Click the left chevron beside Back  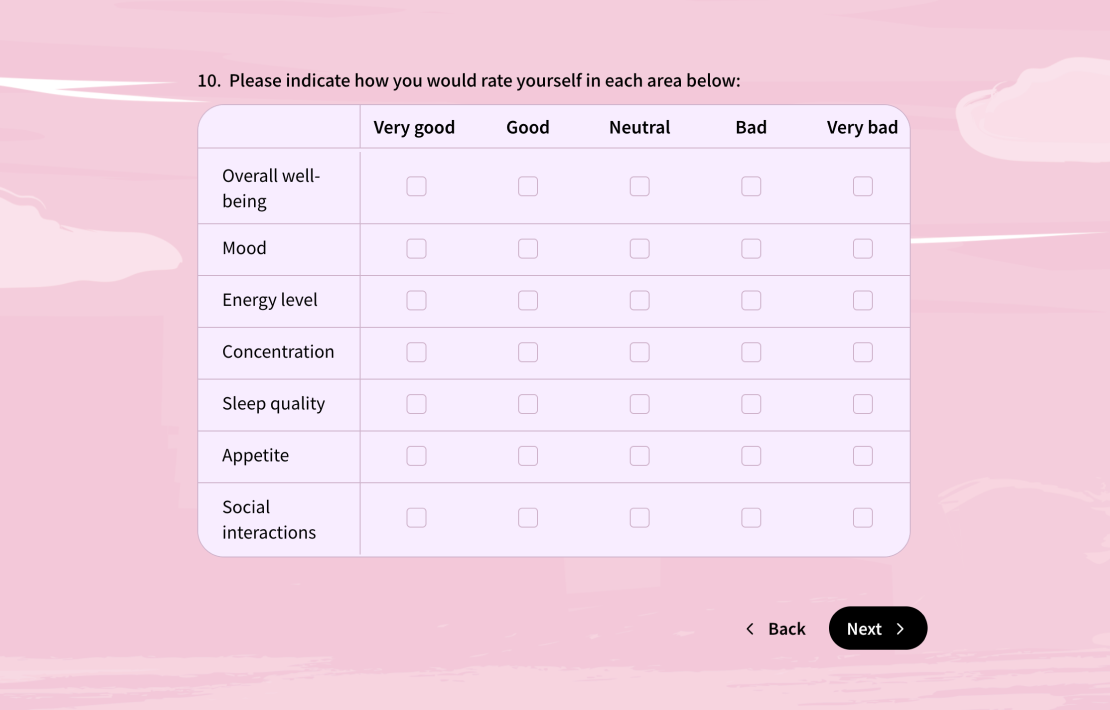[749, 628]
